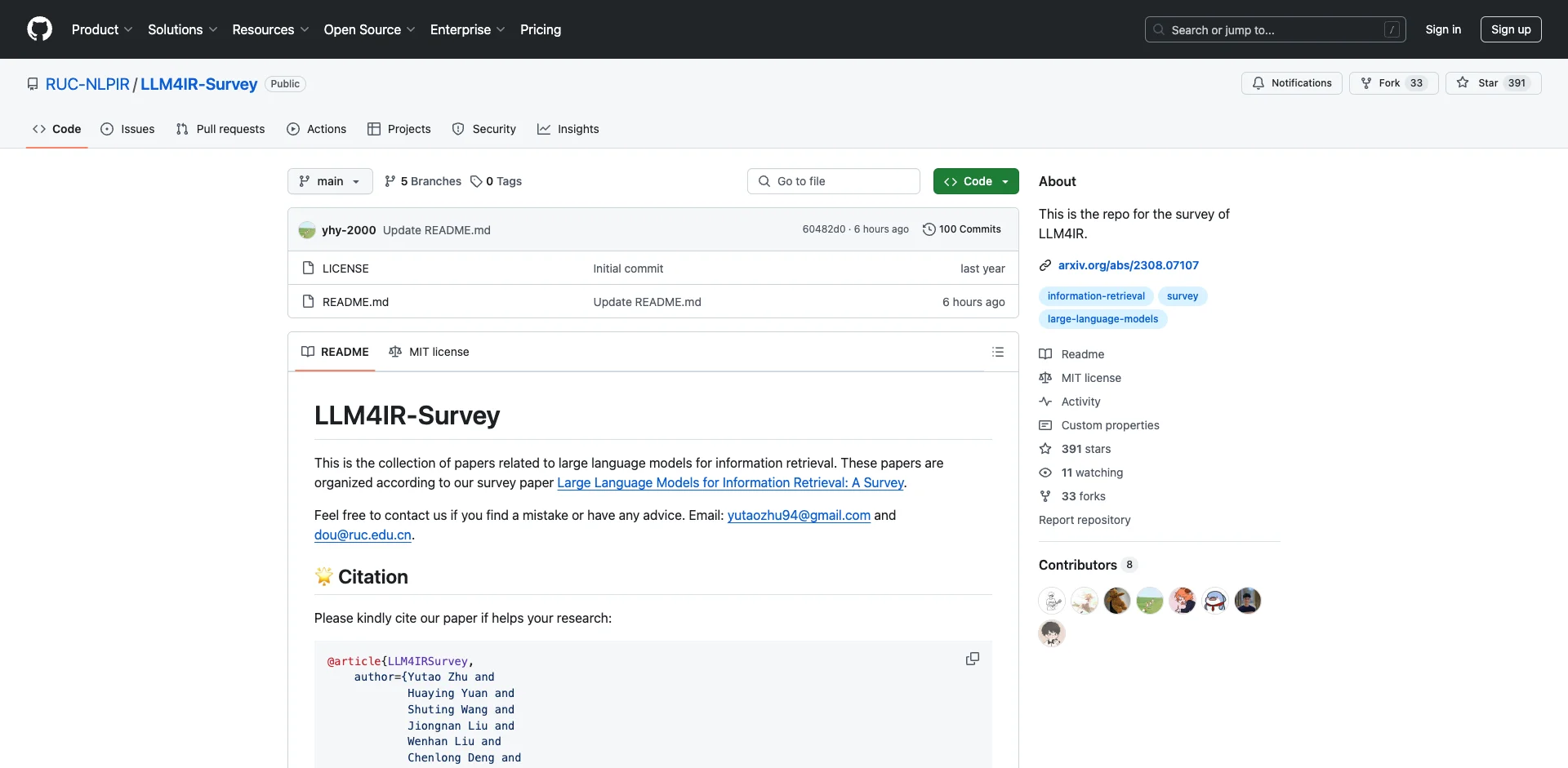Open MIT license link in About sidebar
The width and height of the screenshot is (1568, 768).
(x=1080, y=378)
